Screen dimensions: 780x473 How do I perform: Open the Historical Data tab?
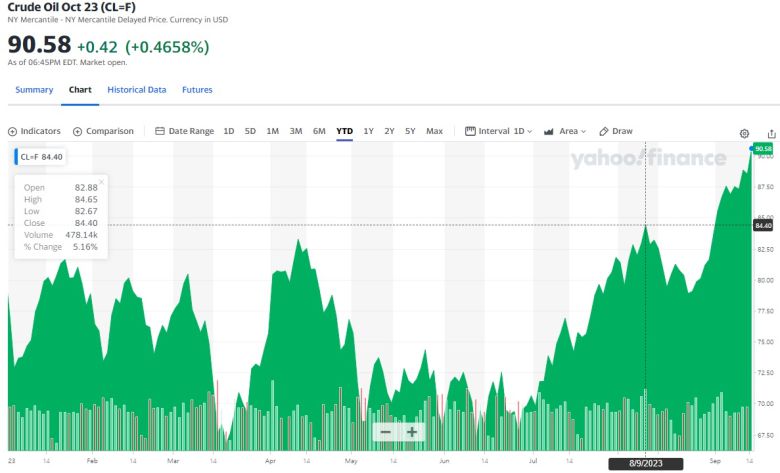pyautogui.click(x=137, y=90)
